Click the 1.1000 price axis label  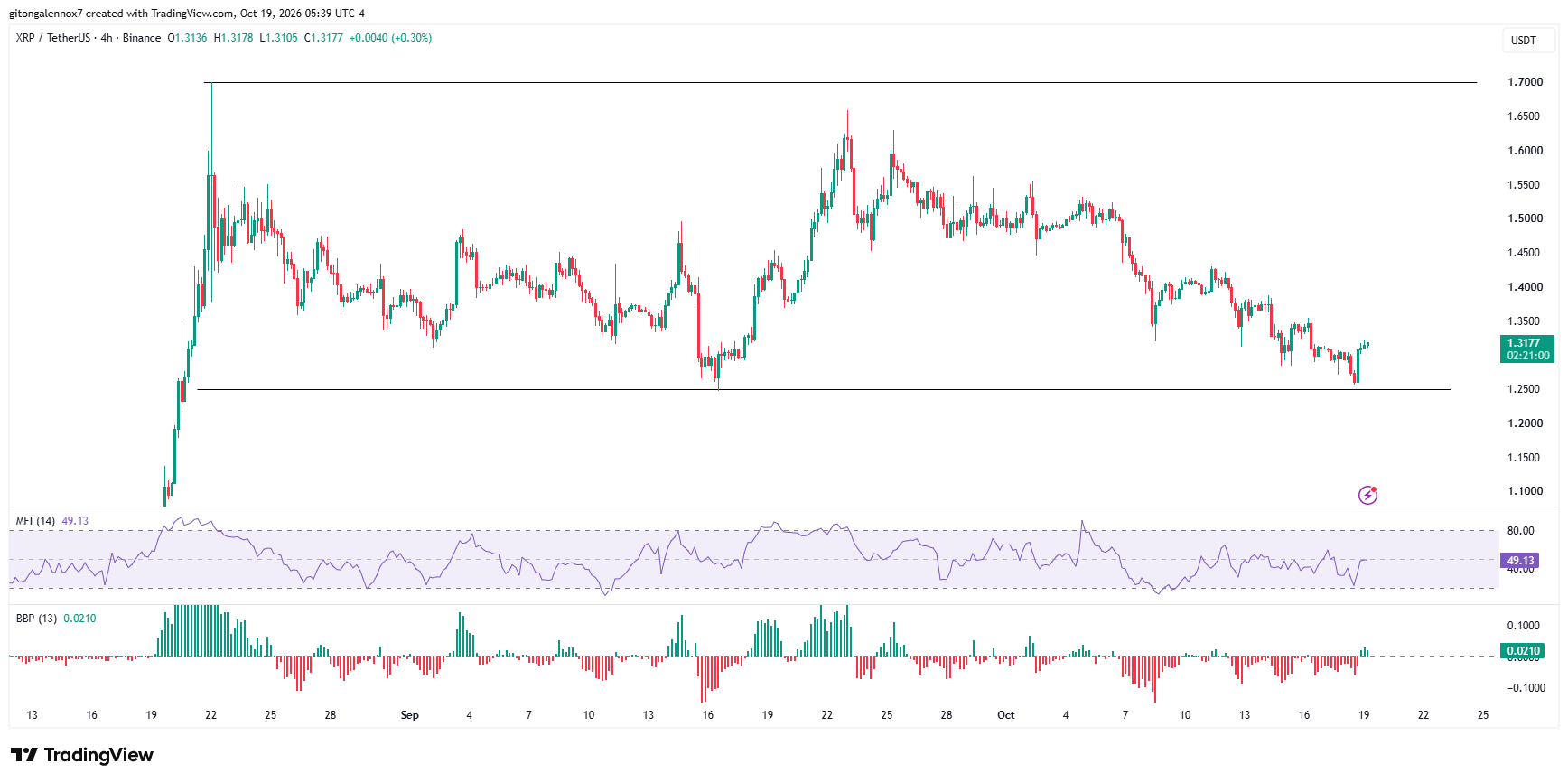click(x=1526, y=491)
